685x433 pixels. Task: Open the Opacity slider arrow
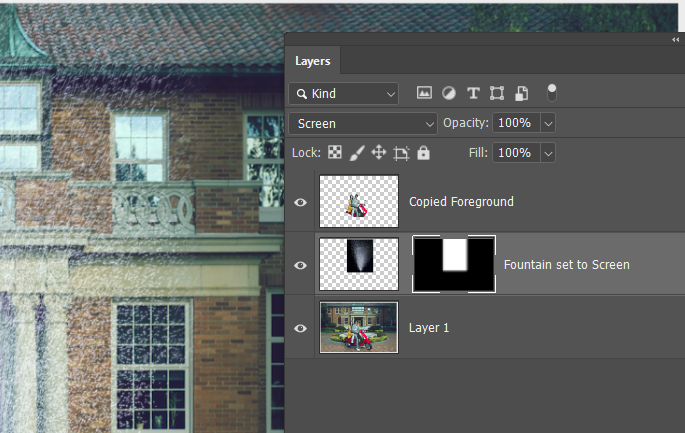548,123
